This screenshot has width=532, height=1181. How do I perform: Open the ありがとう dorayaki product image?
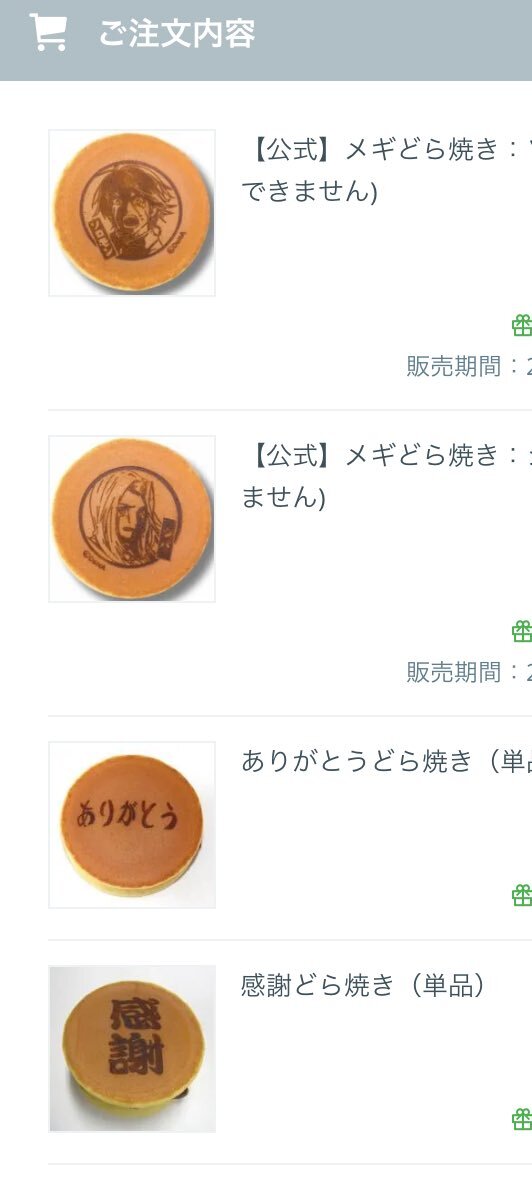[132, 825]
